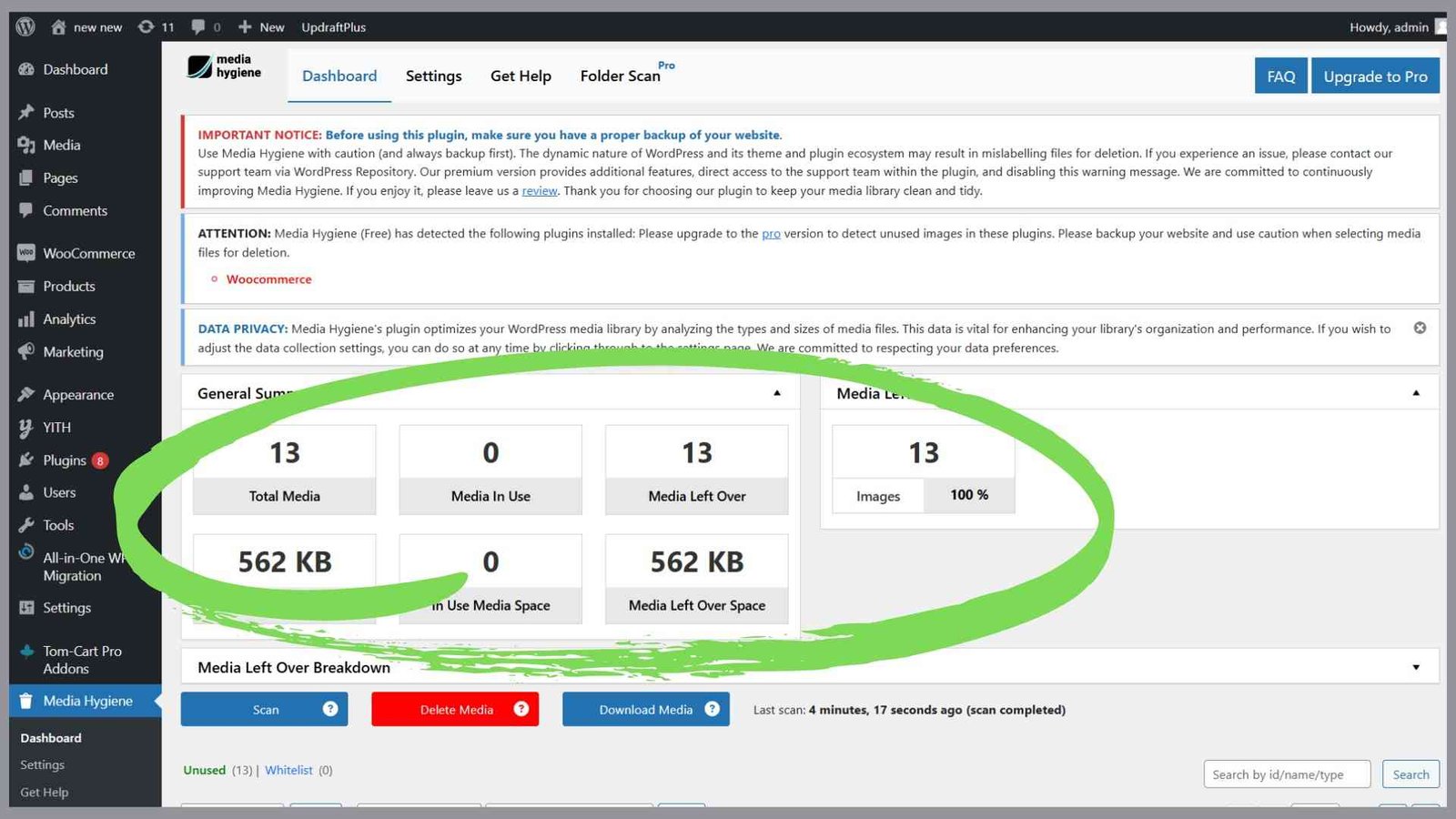This screenshot has height=819, width=1456.
Task: Switch to the plugin Dashboard tab
Action: [x=339, y=76]
